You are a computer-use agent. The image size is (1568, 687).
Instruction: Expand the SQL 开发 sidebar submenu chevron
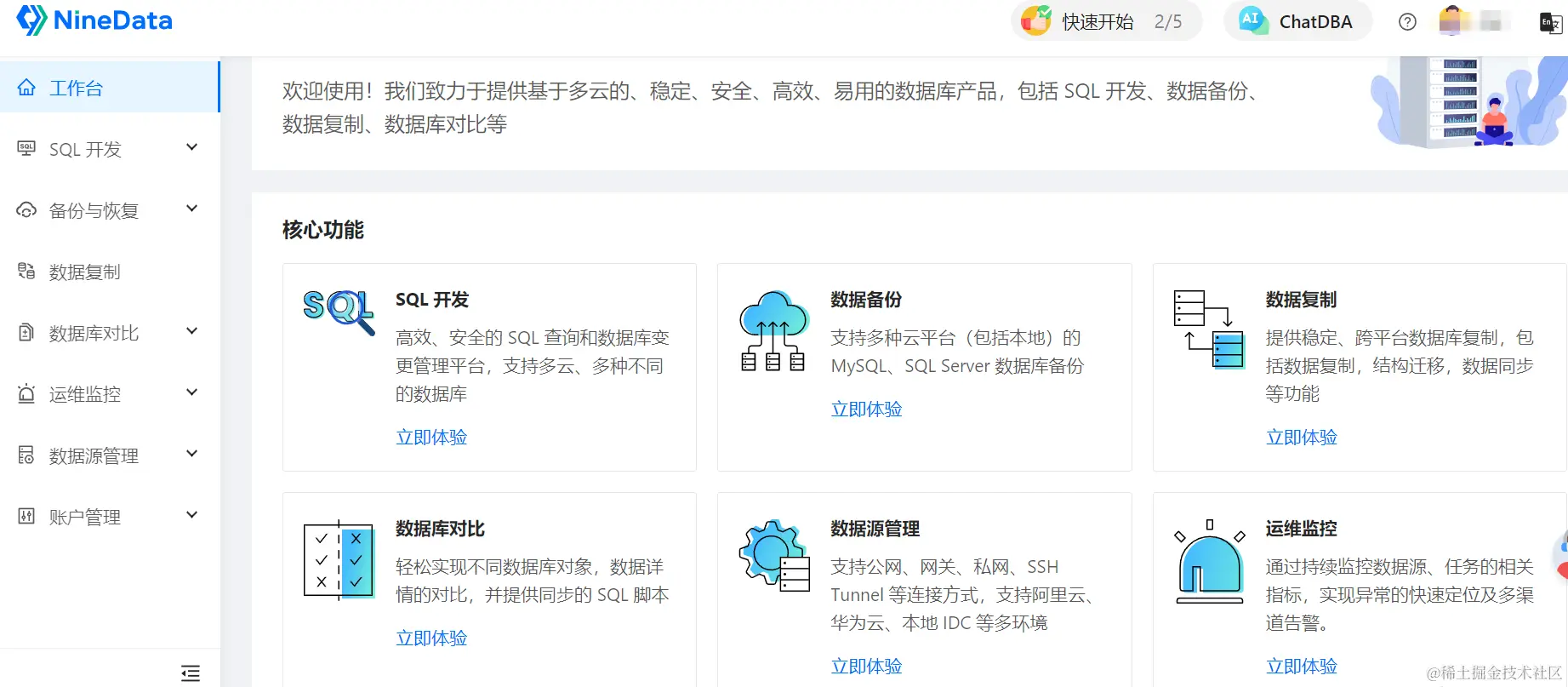pyautogui.click(x=192, y=147)
